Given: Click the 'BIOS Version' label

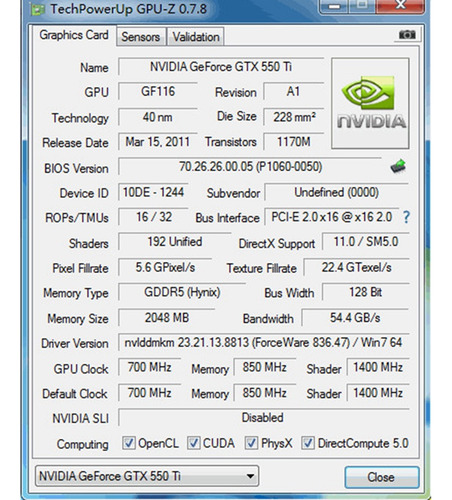Looking at the screenshot, I should click(x=76, y=168).
